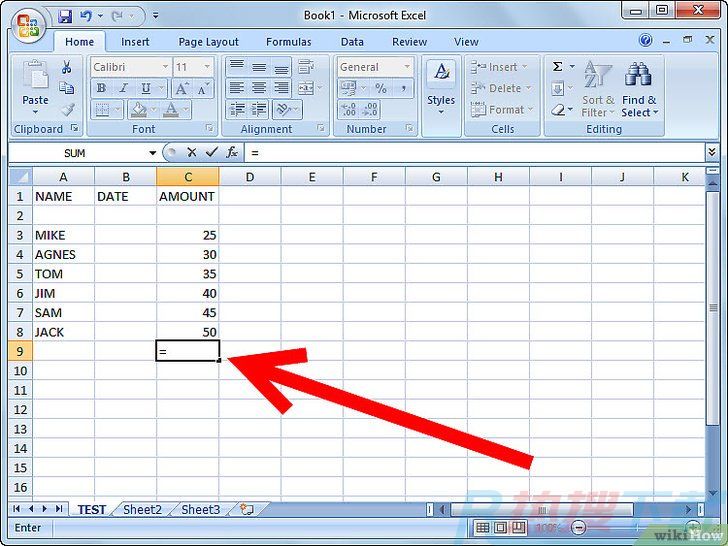Open Microsoft Excel Help question mark

tap(645, 40)
